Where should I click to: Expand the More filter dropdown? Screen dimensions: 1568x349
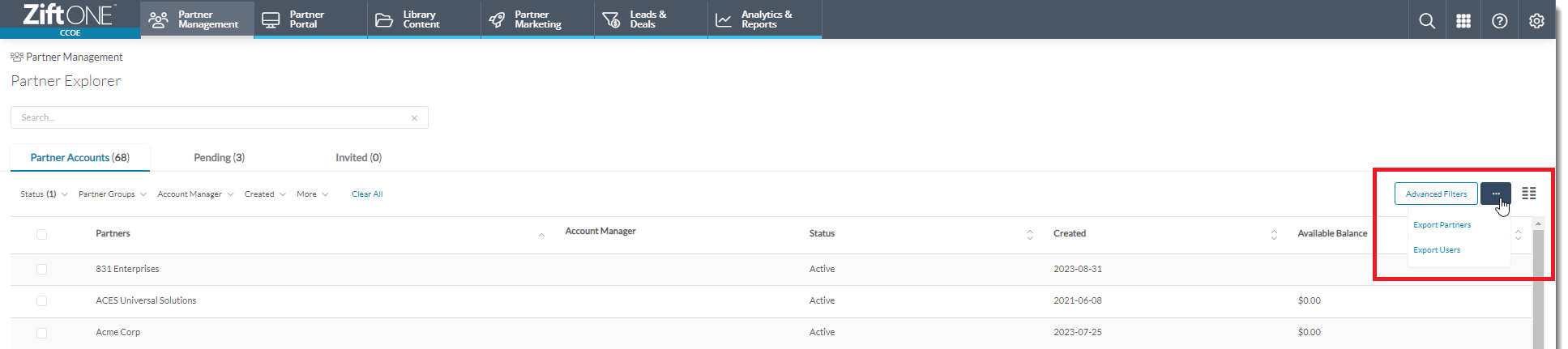click(x=313, y=194)
